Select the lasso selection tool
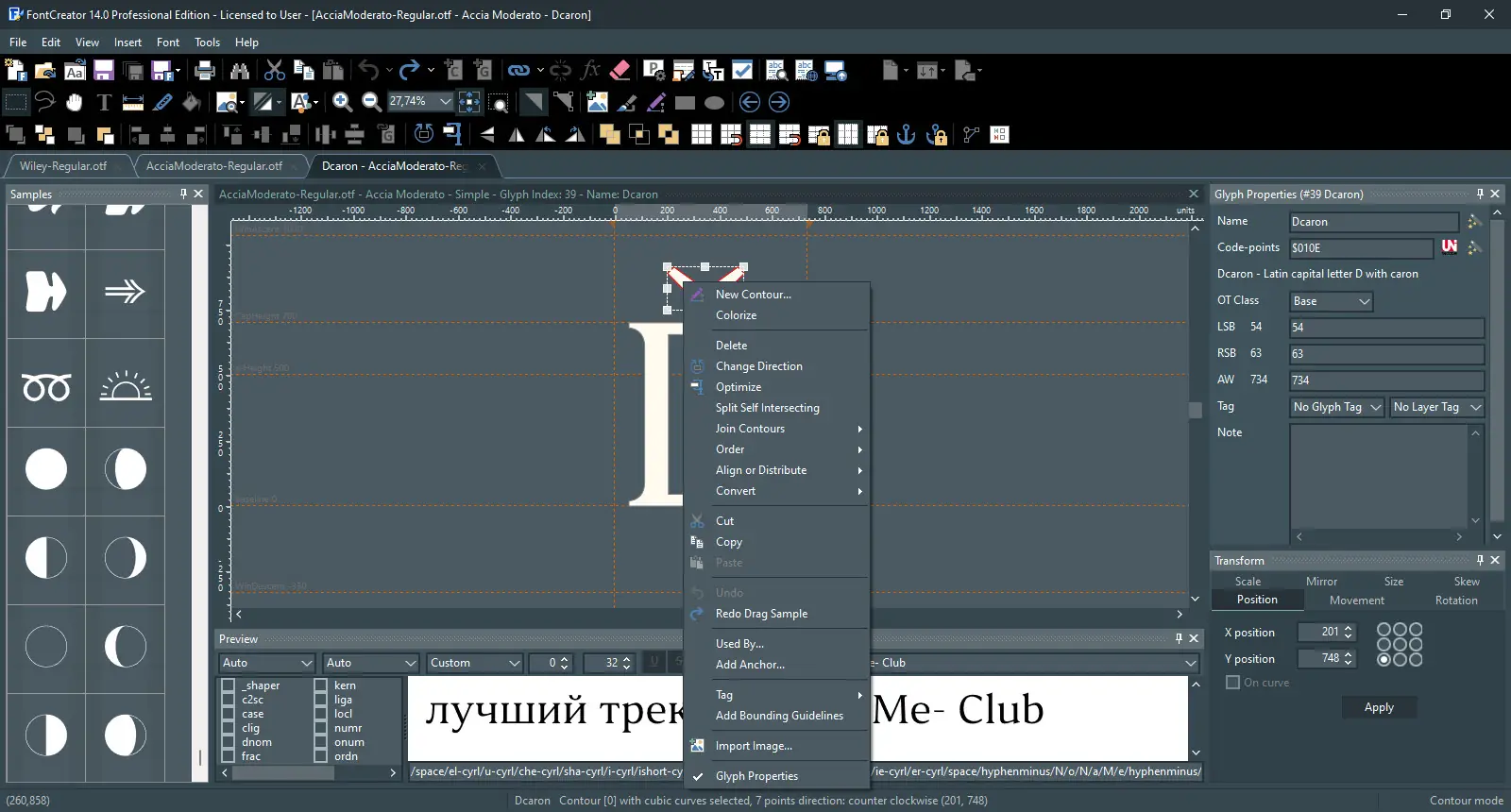The width and height of the screenshot is (1511, 812). click(x=44, y=102)
